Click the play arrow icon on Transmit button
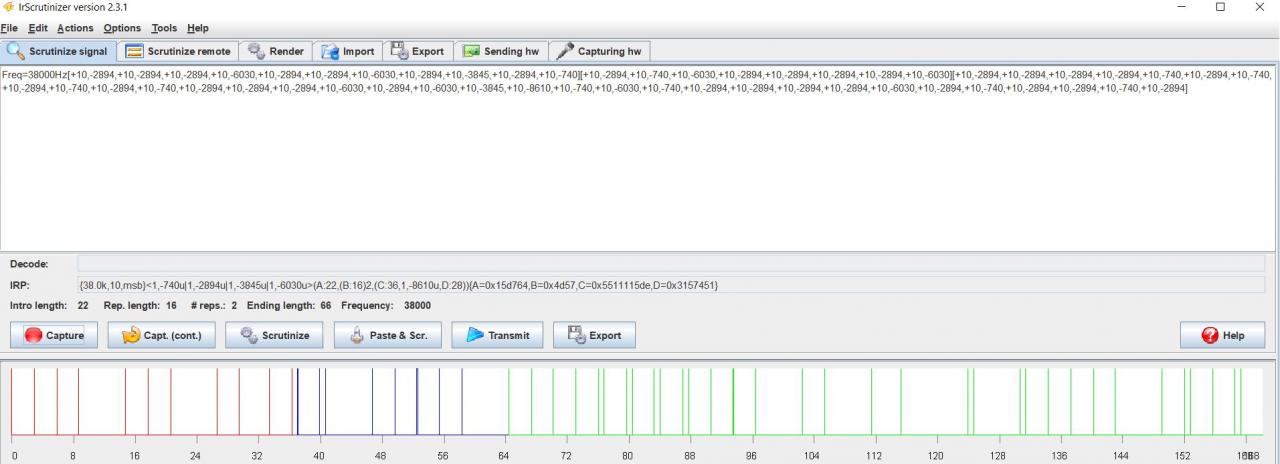1280x464 pixels. (x=475, y=335)
